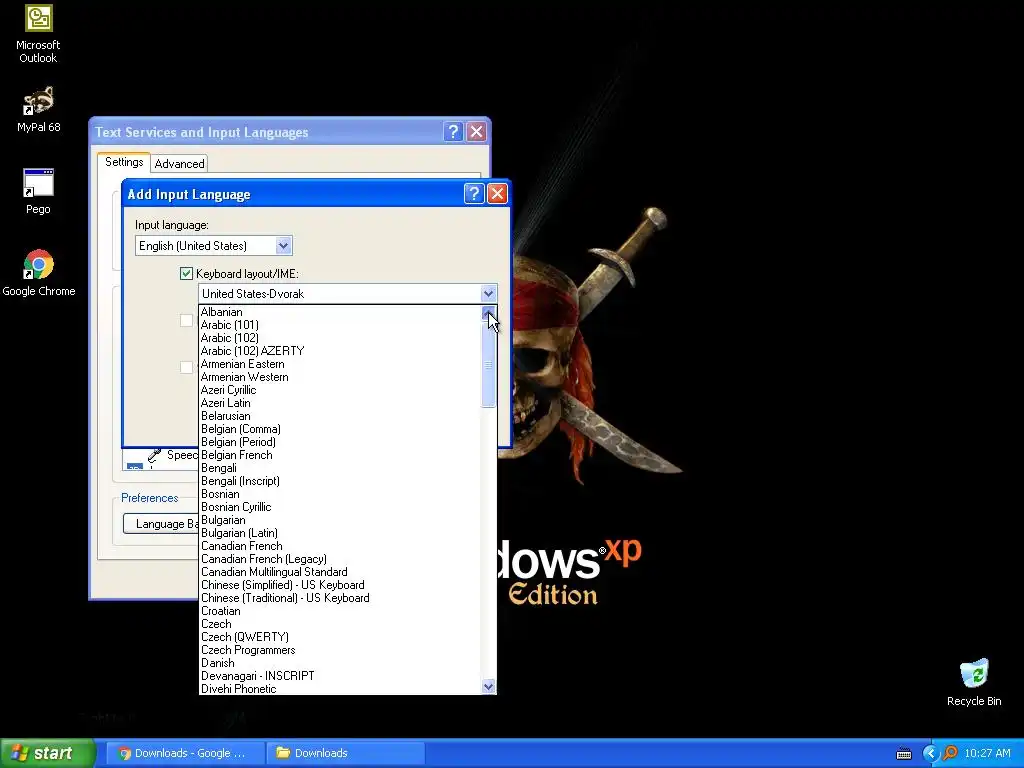This screenshot has height=768, width=1024.
Task: Select Albanian from the layout list
Action: pyautogui.click(x=340, y=312)
